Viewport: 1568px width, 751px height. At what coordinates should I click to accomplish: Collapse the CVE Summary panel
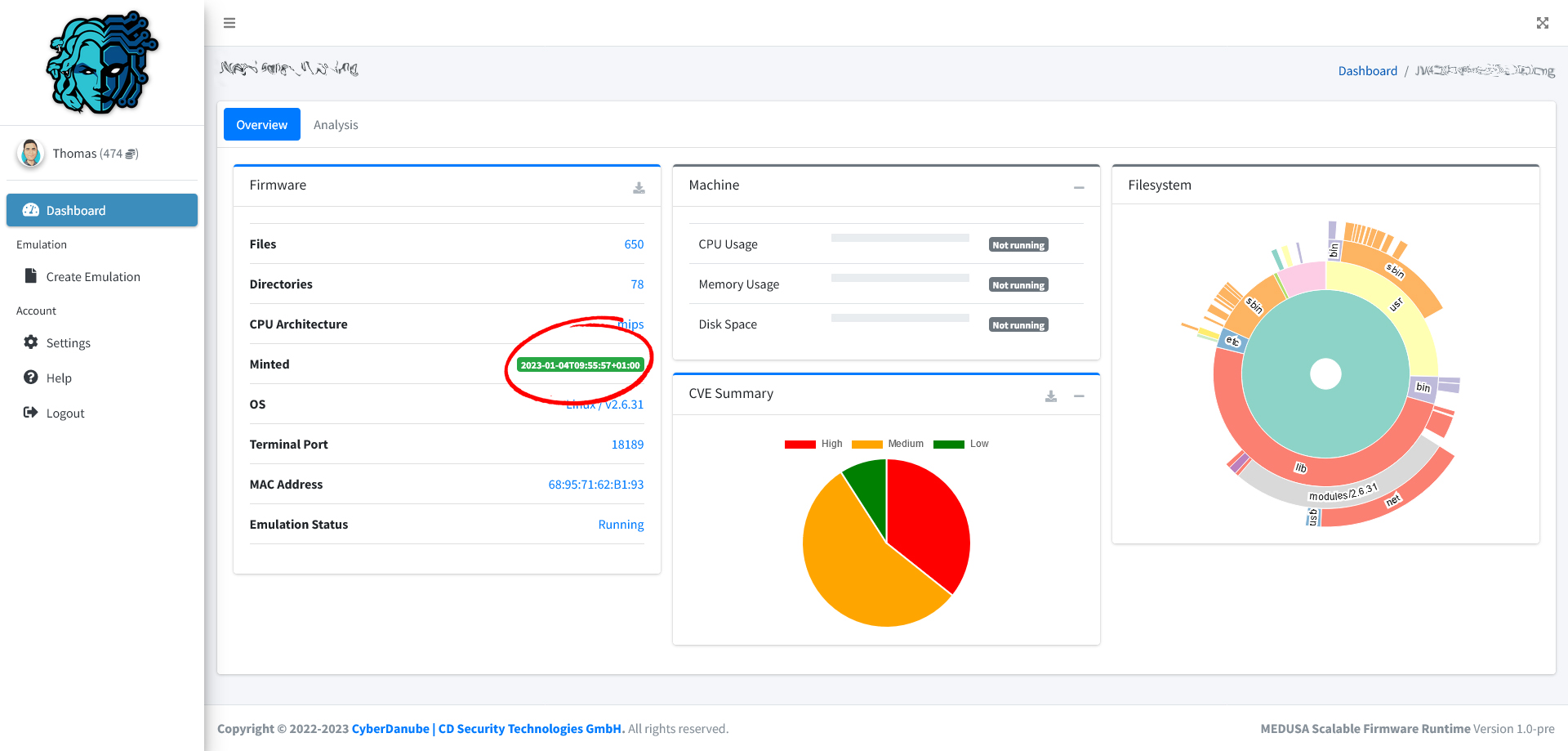[x=1079, y=396]
